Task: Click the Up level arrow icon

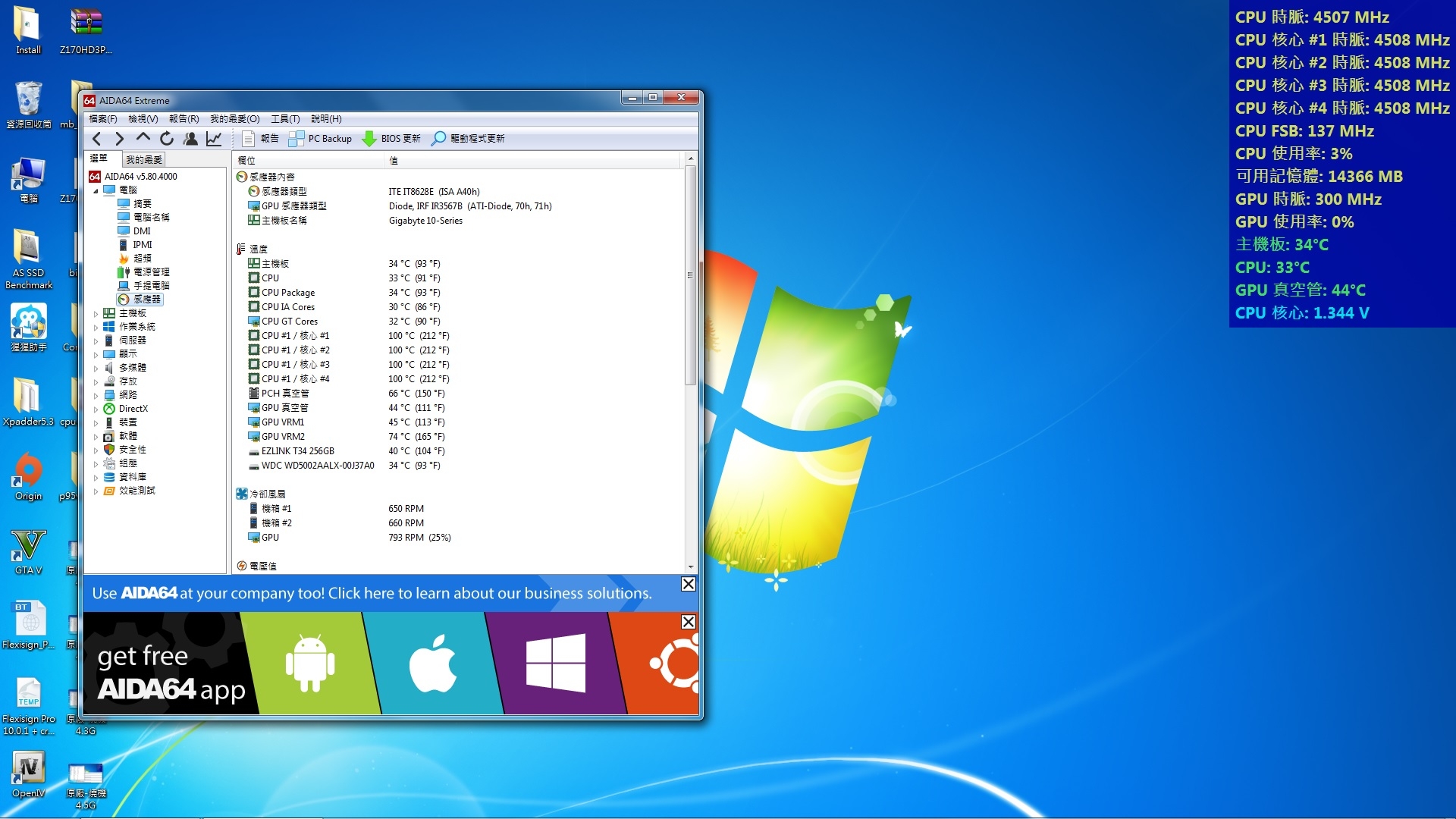Action: (x=143, y=138)
